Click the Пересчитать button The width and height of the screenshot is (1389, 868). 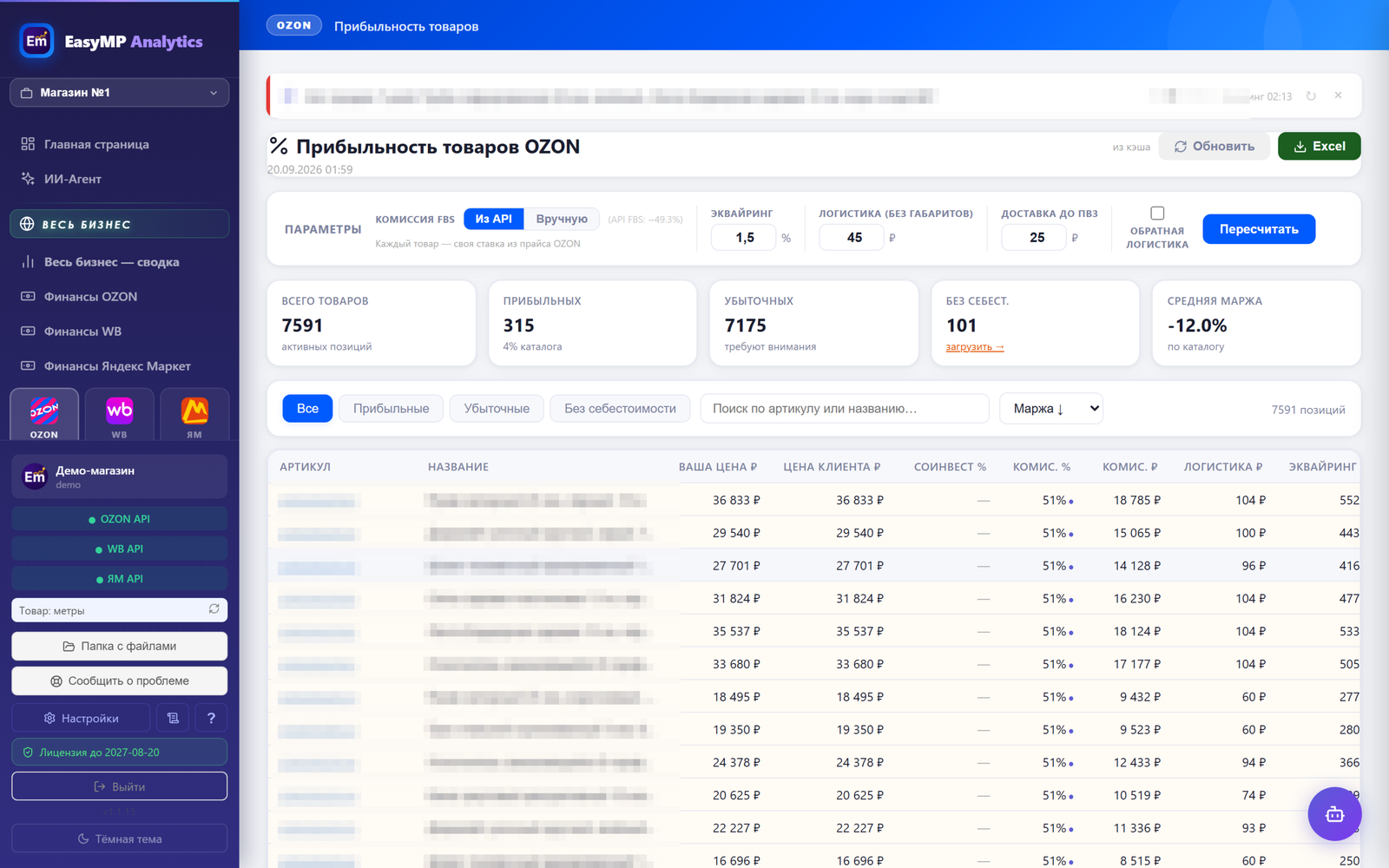(1259, 229)
